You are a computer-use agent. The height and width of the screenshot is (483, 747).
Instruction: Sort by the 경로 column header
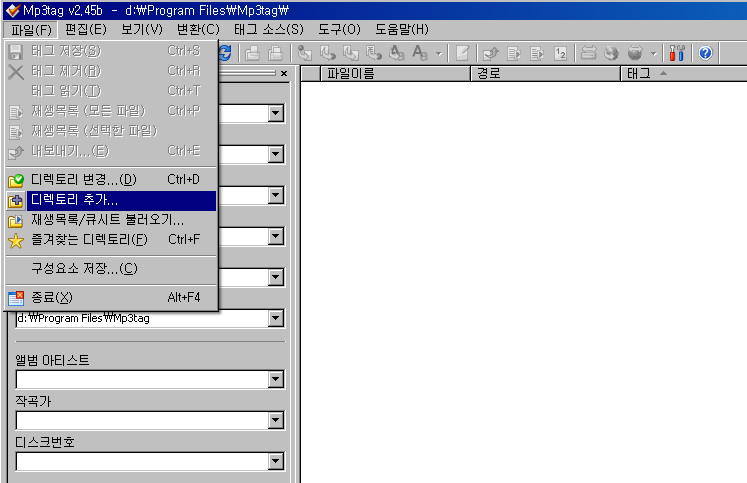click(545, 74)
